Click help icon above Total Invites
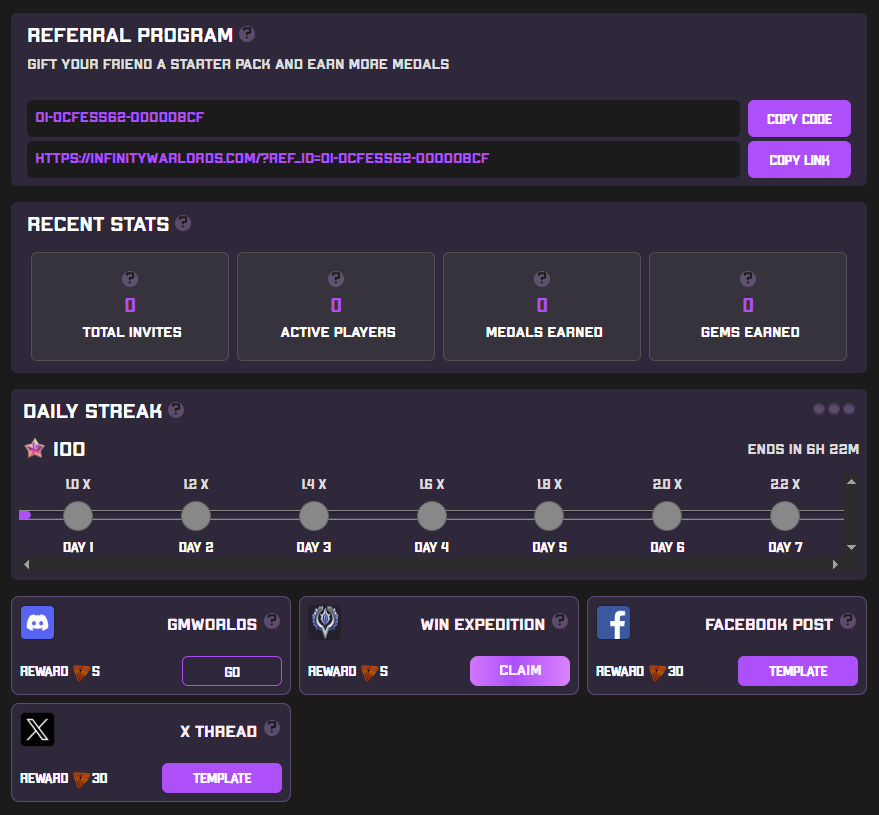 (x=130, y=279)
